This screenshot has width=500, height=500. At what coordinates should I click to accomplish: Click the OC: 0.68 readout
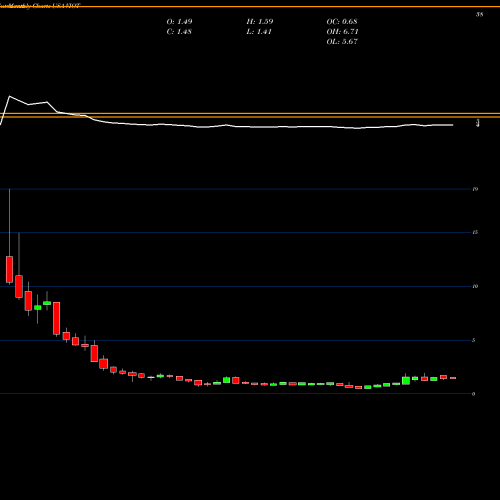[342, 22]
